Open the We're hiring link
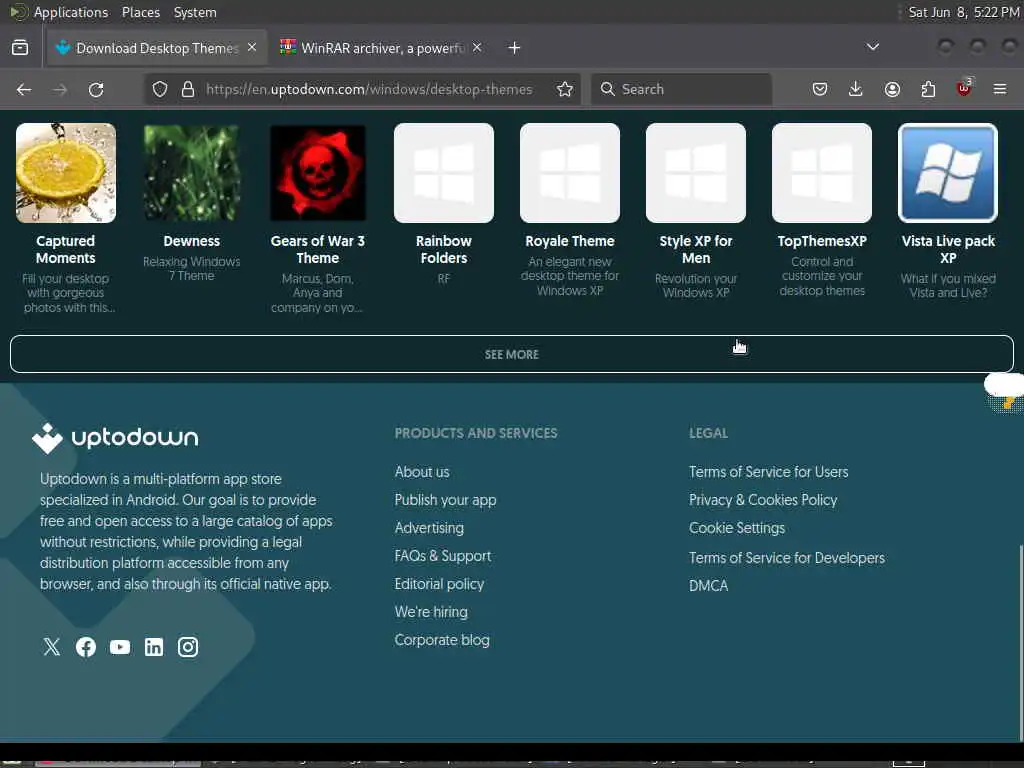Screen dimensions: 1024x768 [431, 612]
